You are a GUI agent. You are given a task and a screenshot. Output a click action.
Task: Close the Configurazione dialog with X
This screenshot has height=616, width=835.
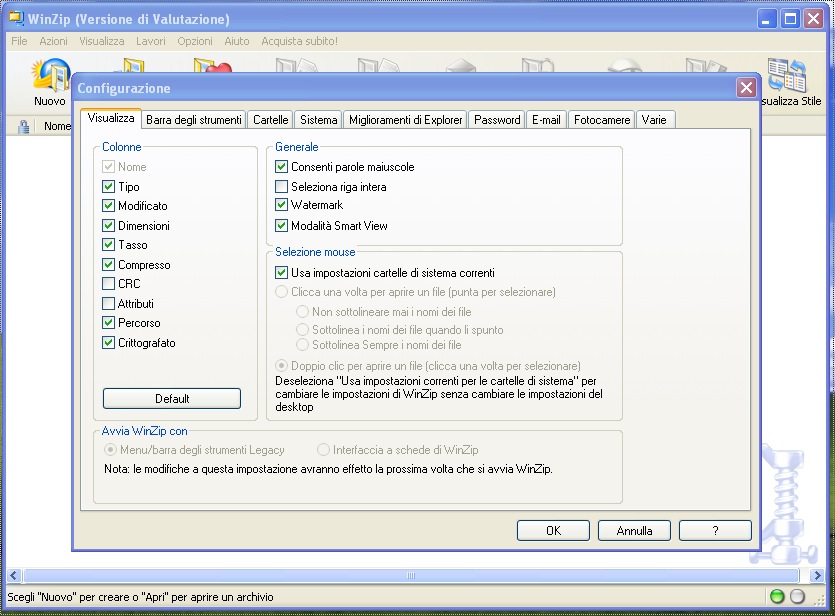pyautogui.click(x=745, y=88)
